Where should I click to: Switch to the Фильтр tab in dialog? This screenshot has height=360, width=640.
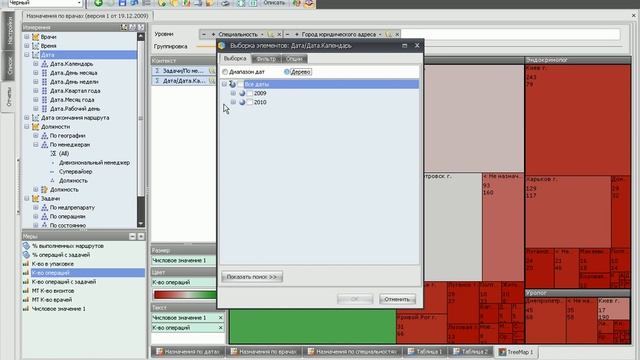click(266, 59)
